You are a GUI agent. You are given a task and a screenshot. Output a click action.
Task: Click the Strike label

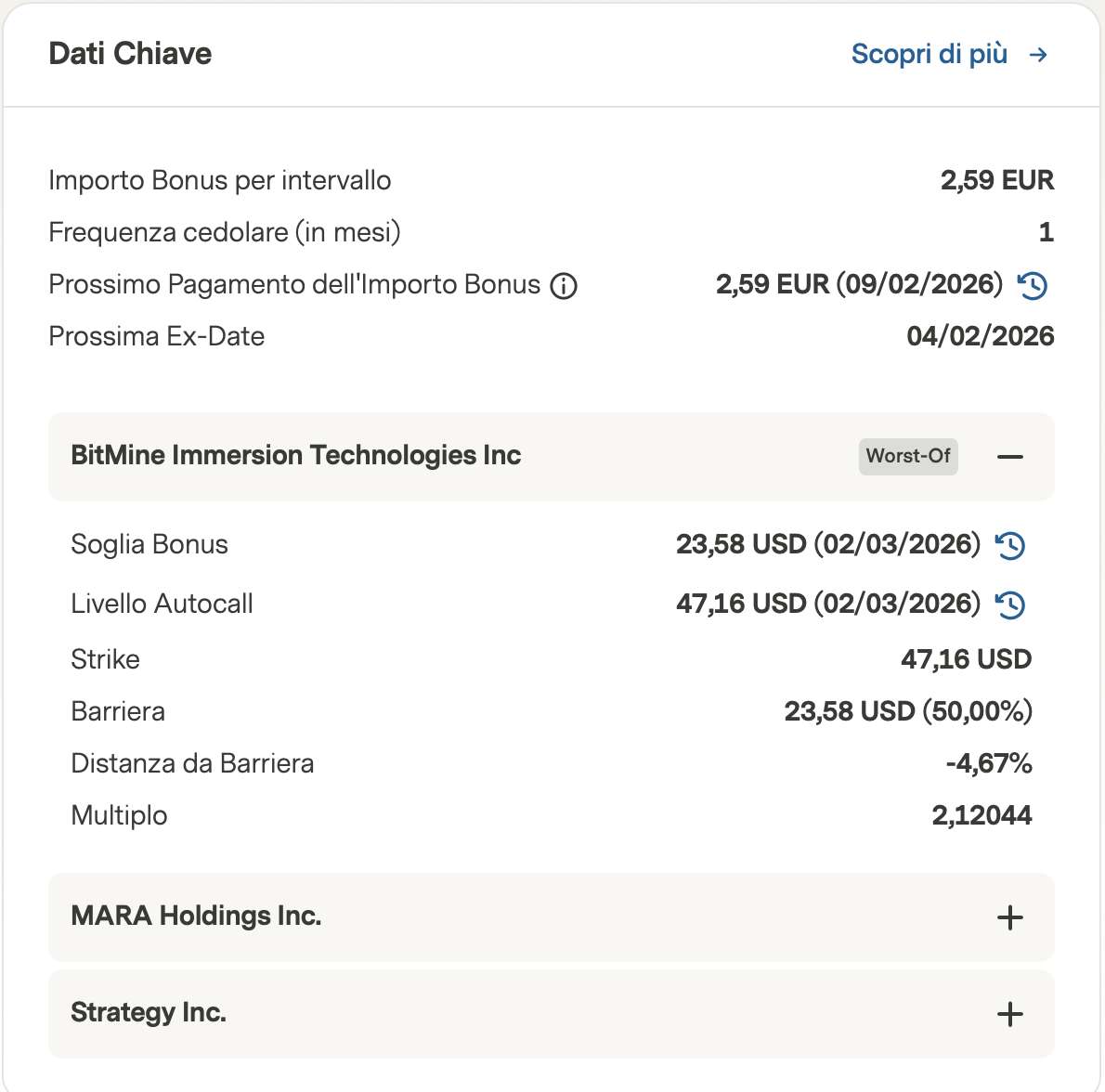click(x=105, y=659)
